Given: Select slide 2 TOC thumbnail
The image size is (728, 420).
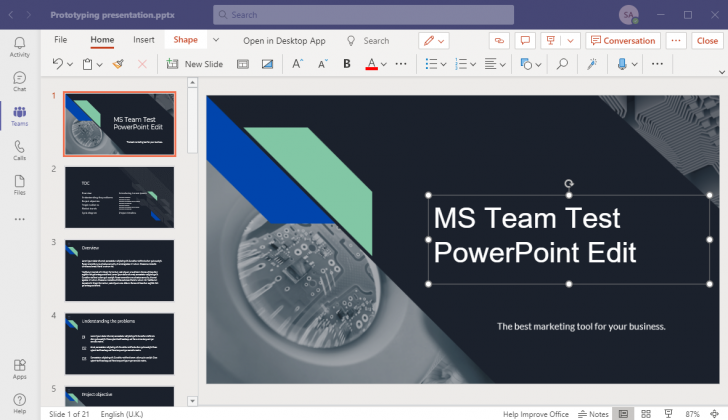Looking at the screenshot, I should pos(119,197).
